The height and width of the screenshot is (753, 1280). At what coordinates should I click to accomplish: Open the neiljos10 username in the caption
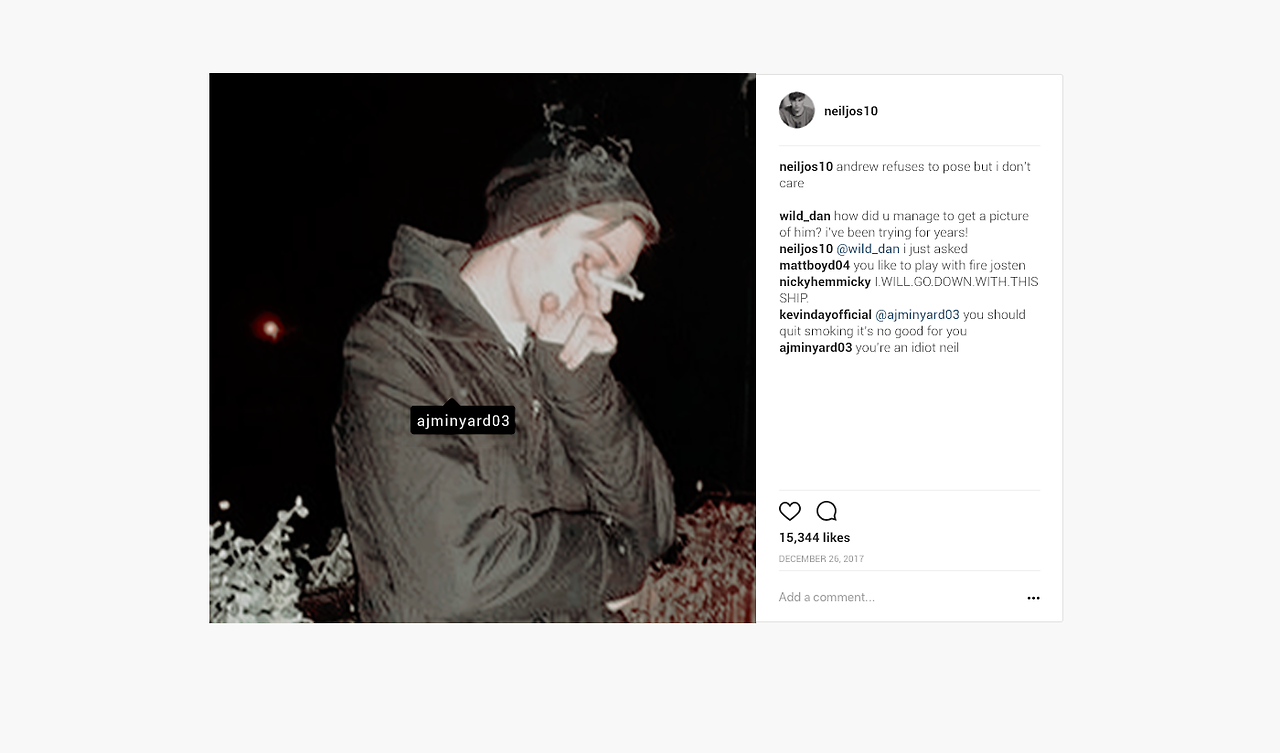(806, 167)
